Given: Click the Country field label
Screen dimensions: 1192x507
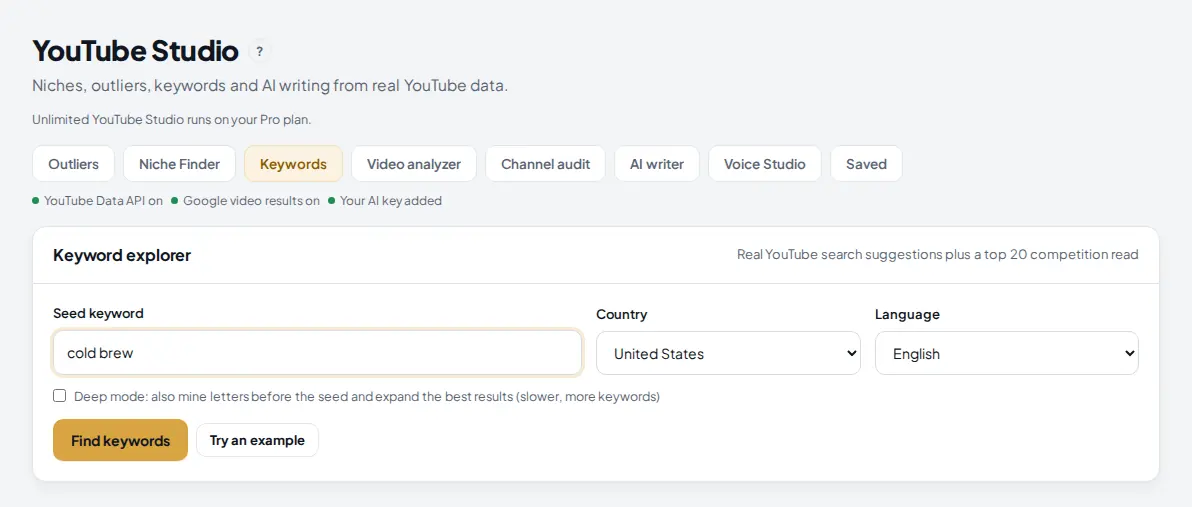Looking at the screenshot, I should click(622, 314).
